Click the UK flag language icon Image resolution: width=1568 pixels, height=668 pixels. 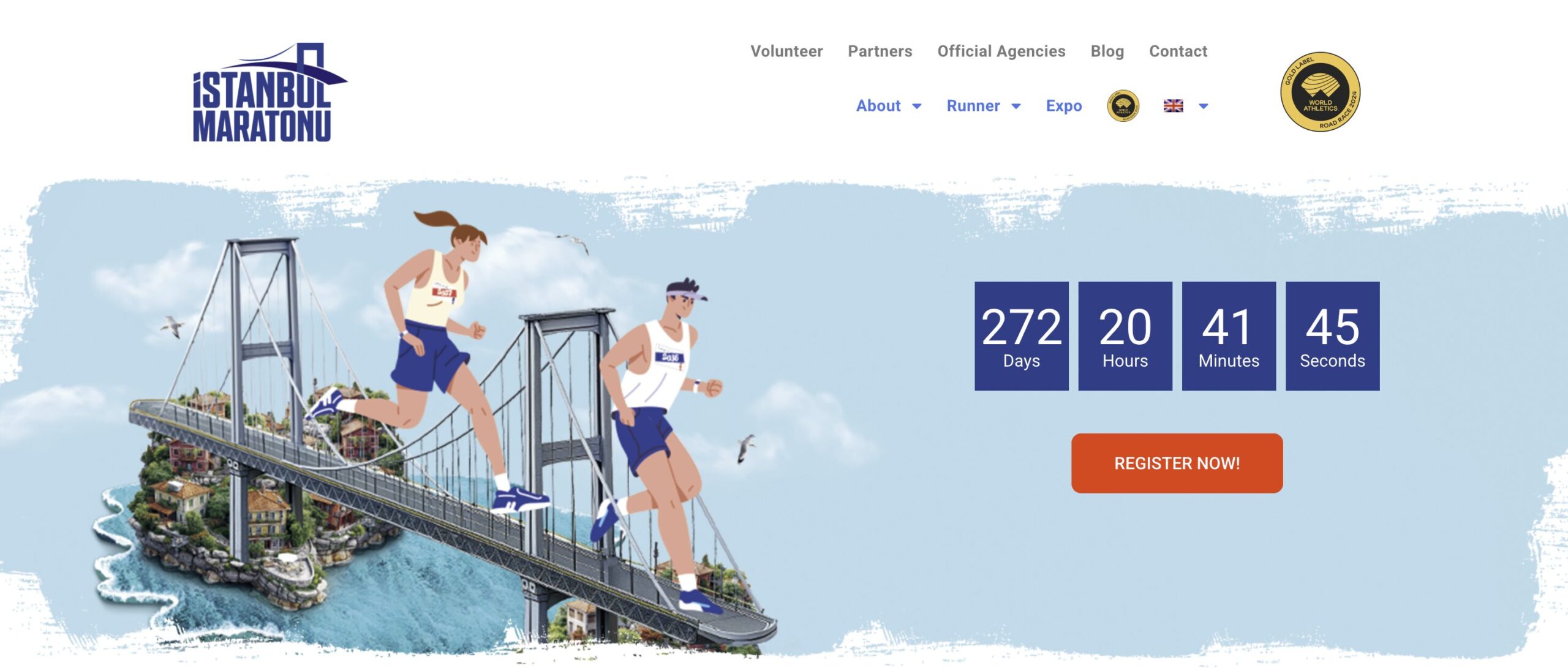point(1174,106)
